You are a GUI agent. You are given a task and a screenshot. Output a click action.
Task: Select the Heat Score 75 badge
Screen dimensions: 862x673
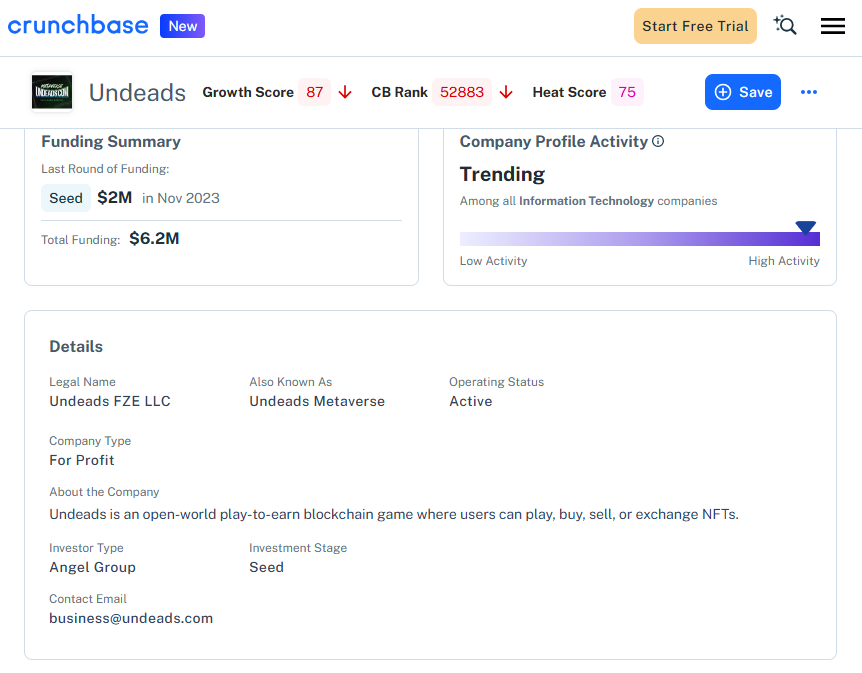627,91
